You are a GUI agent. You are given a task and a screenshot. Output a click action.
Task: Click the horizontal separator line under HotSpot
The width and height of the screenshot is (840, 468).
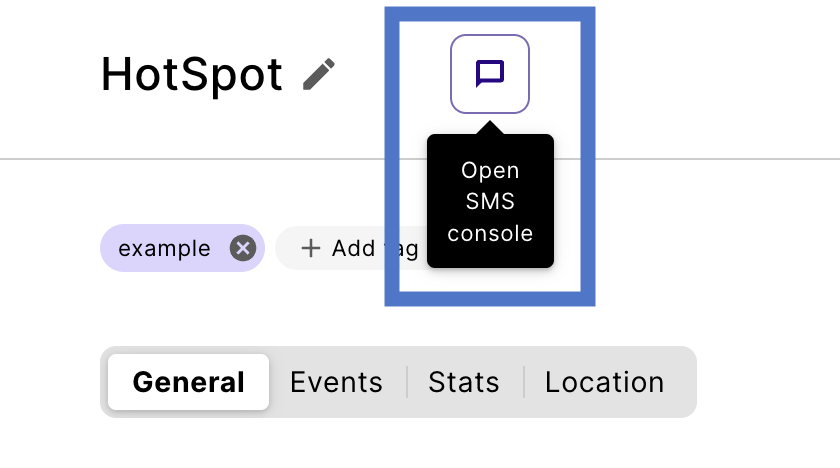[x=200, y=158]
